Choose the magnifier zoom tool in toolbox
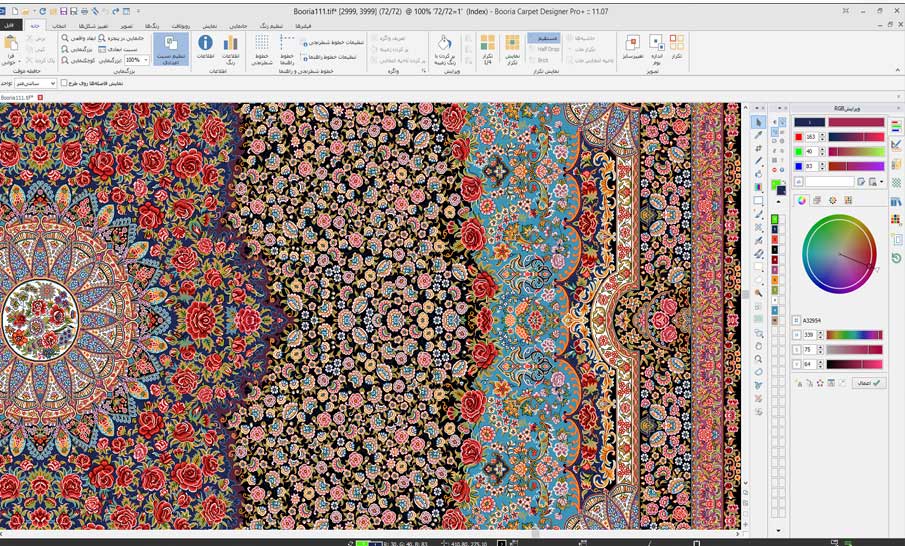Screen dimensions: 905x546 coord(758,359)
